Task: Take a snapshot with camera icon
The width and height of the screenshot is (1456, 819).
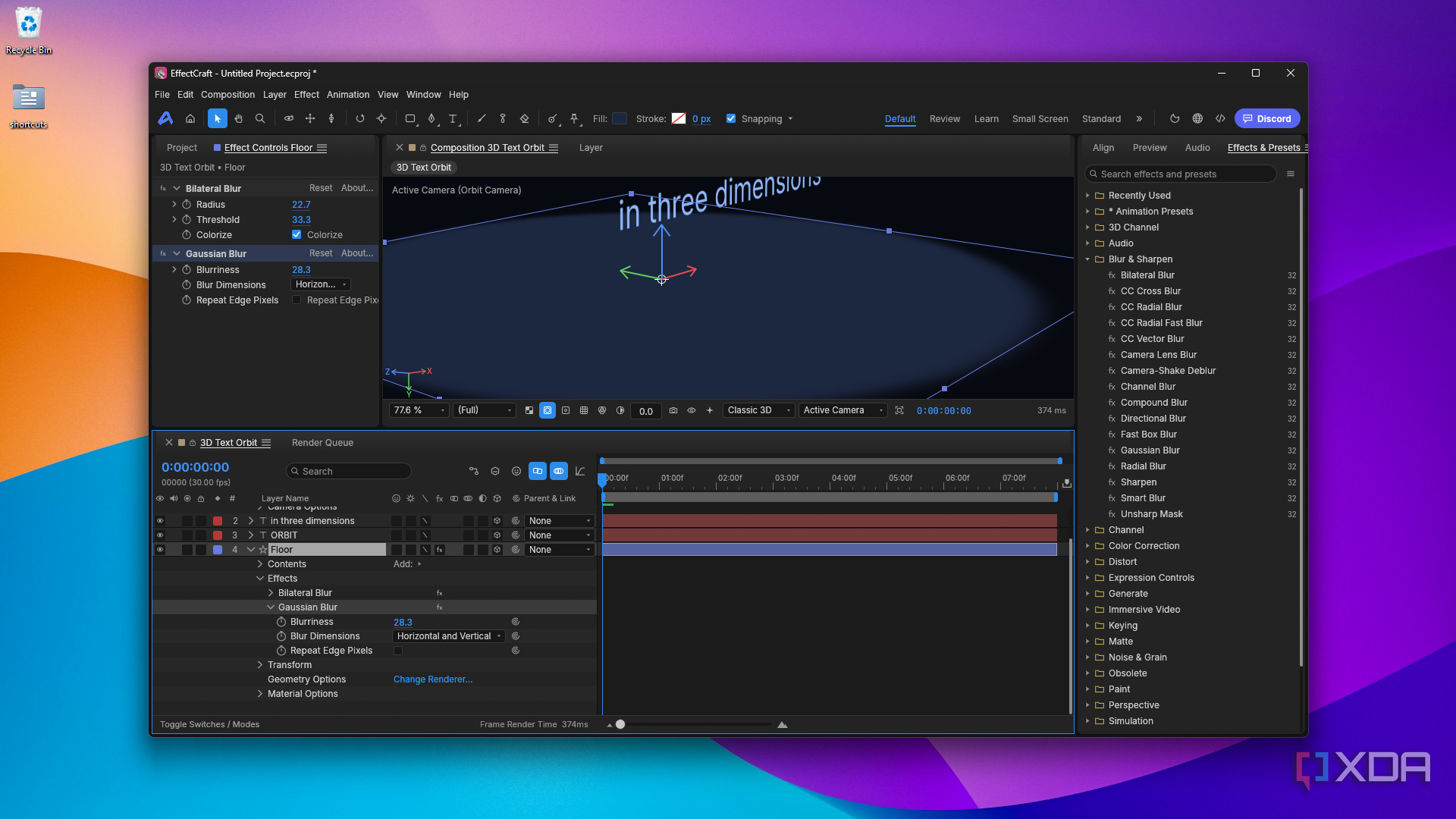Action: point(673,410)
